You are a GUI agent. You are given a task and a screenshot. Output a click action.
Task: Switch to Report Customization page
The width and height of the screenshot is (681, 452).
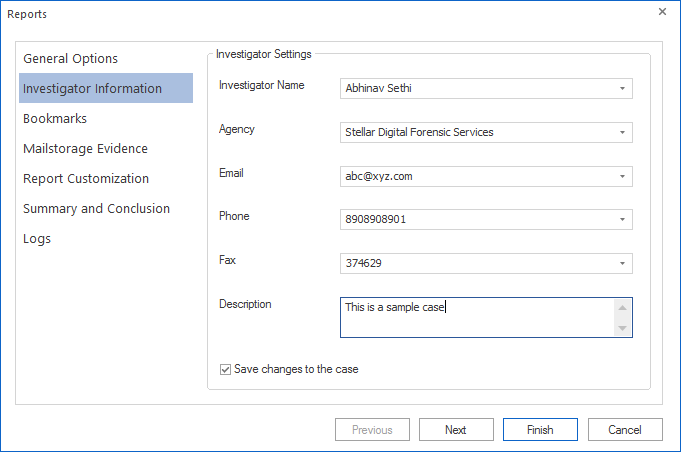click(x=86, y=179)
